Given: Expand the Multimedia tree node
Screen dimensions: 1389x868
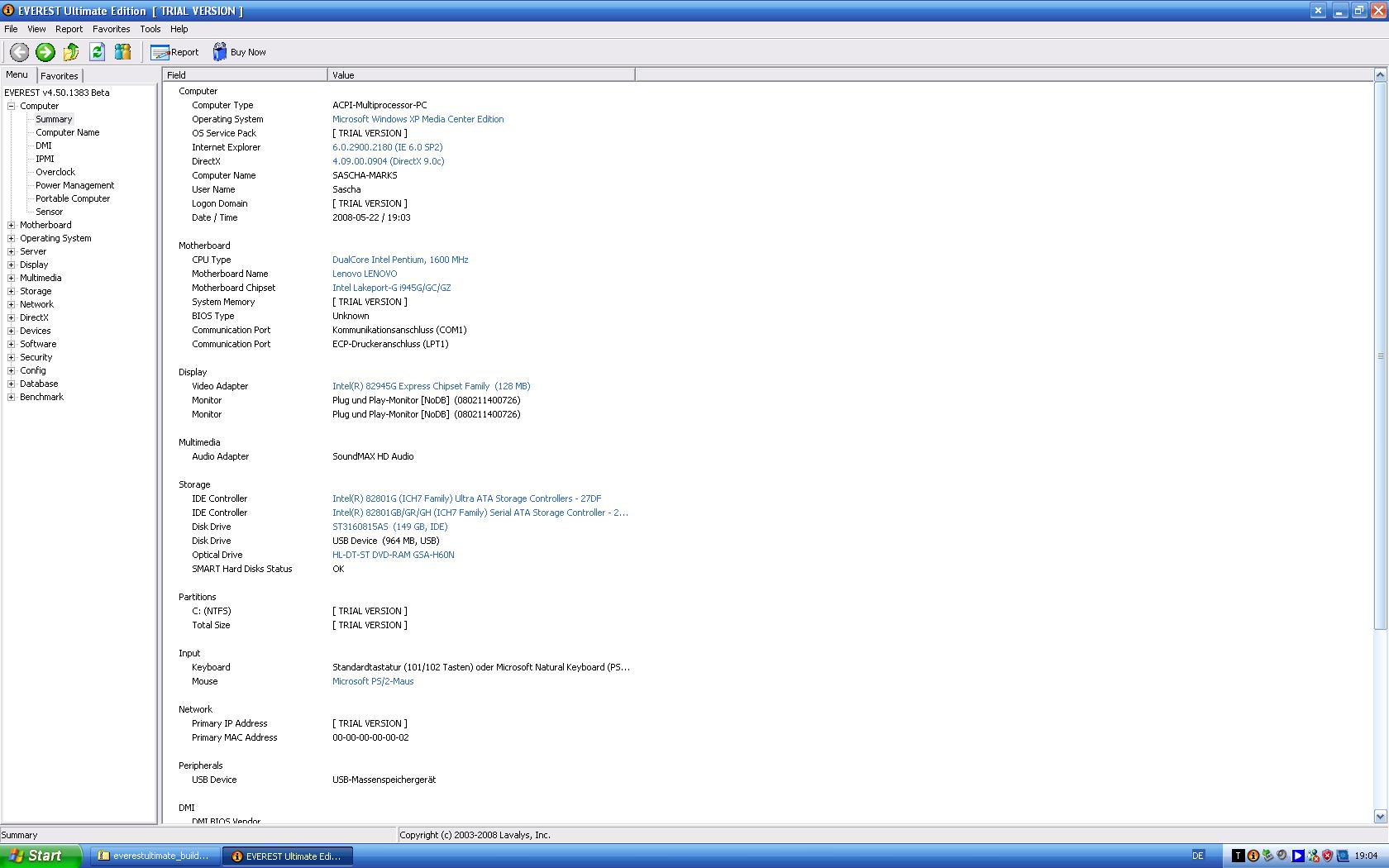Looking at the screenshot, I should [12, 278].
